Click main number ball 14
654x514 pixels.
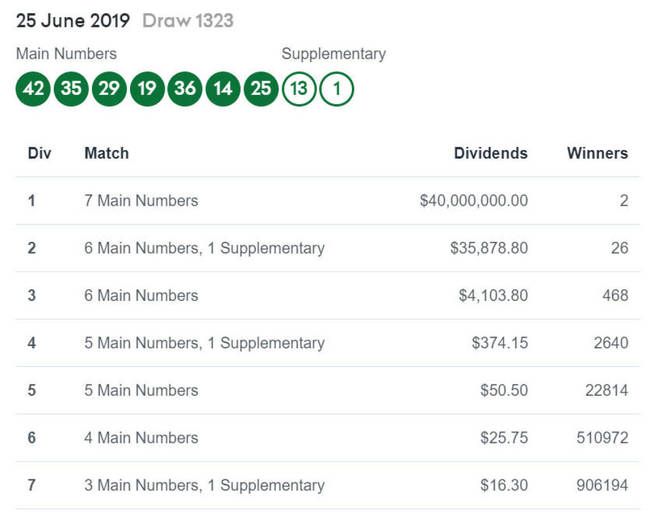[x=223, y=88]
